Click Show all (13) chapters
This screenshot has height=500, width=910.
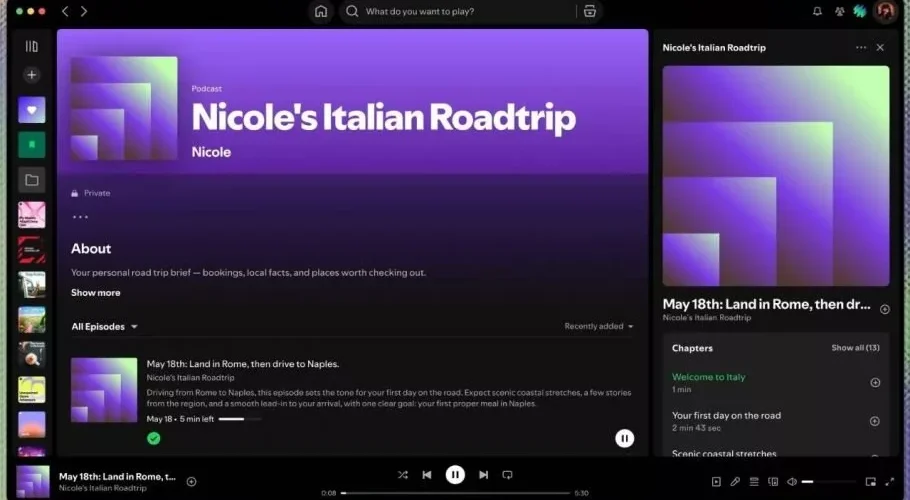[x=855, y=347]
